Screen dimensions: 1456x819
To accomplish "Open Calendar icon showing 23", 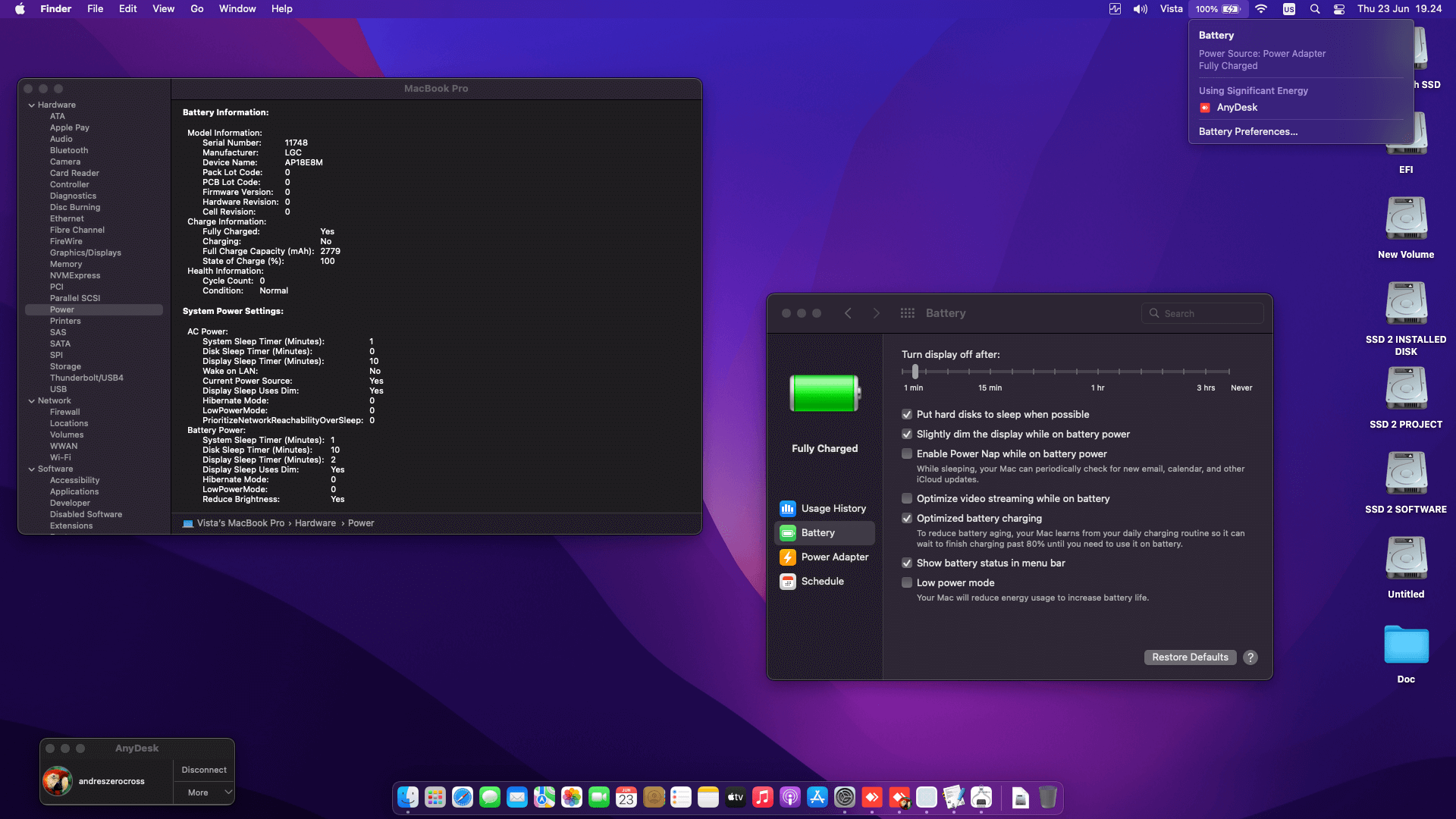I will click(626, 797).
